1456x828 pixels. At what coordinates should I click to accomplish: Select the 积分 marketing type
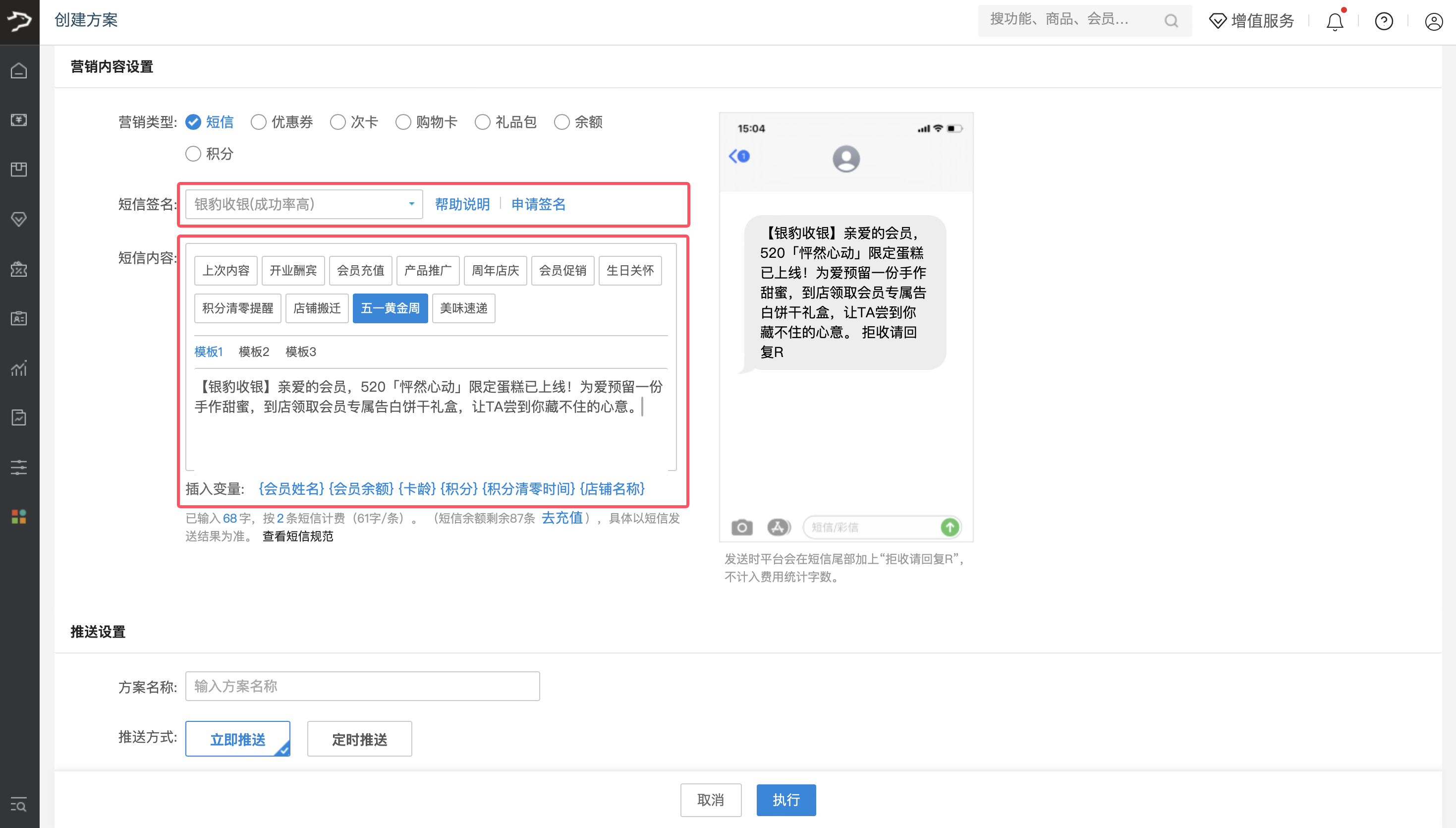[193, 154]
